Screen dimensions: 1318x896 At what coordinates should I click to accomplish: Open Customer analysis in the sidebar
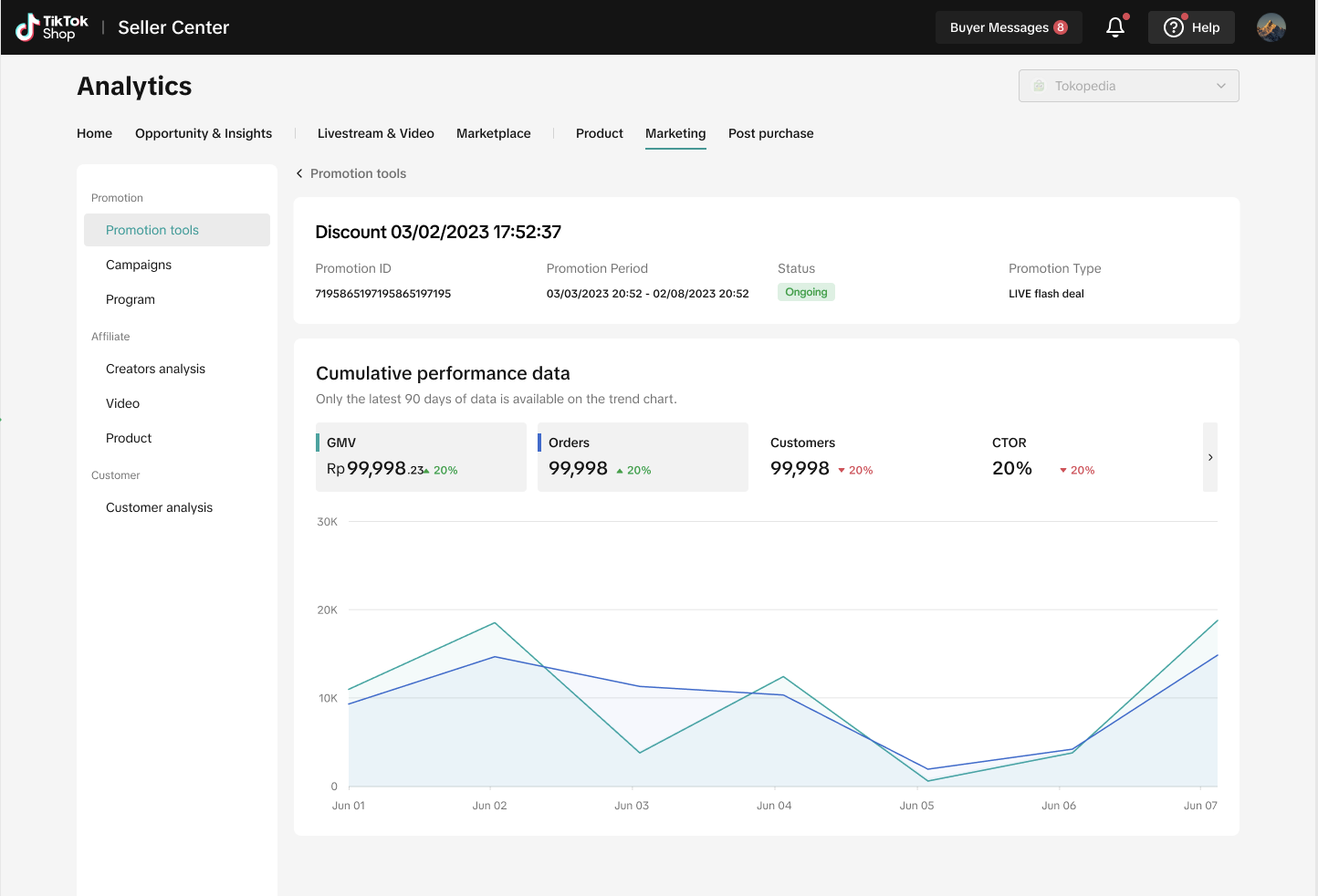click(159, 507)
